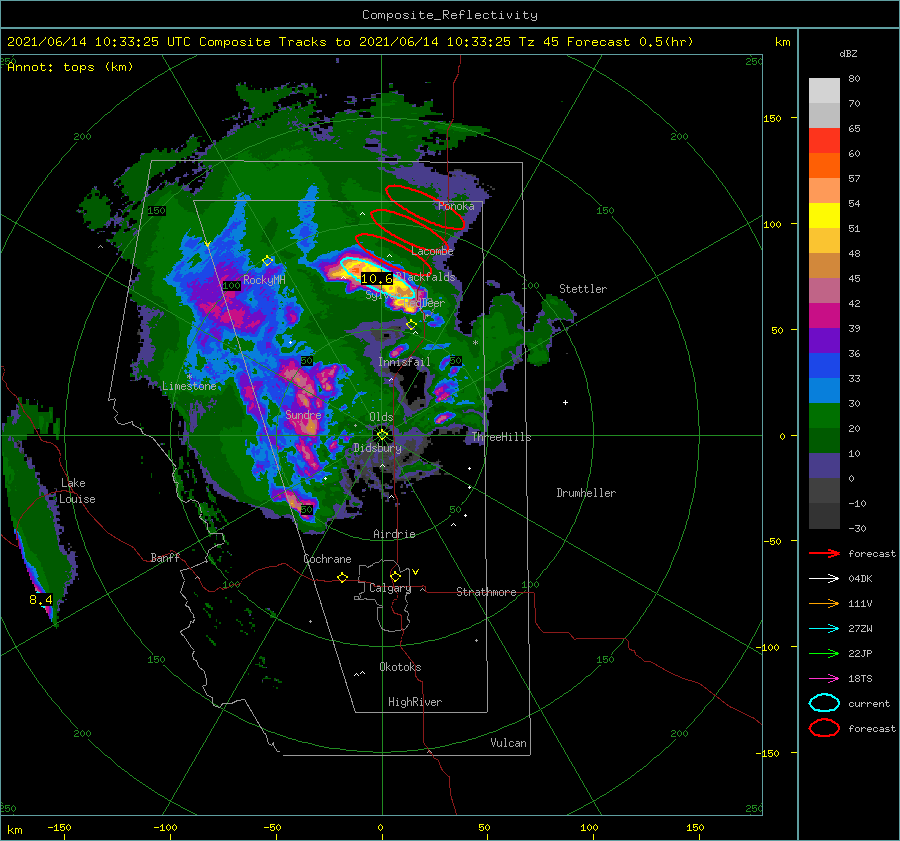
Task: Click the magenta swatch in dBZ scale
Action: (x=824, y=316)
